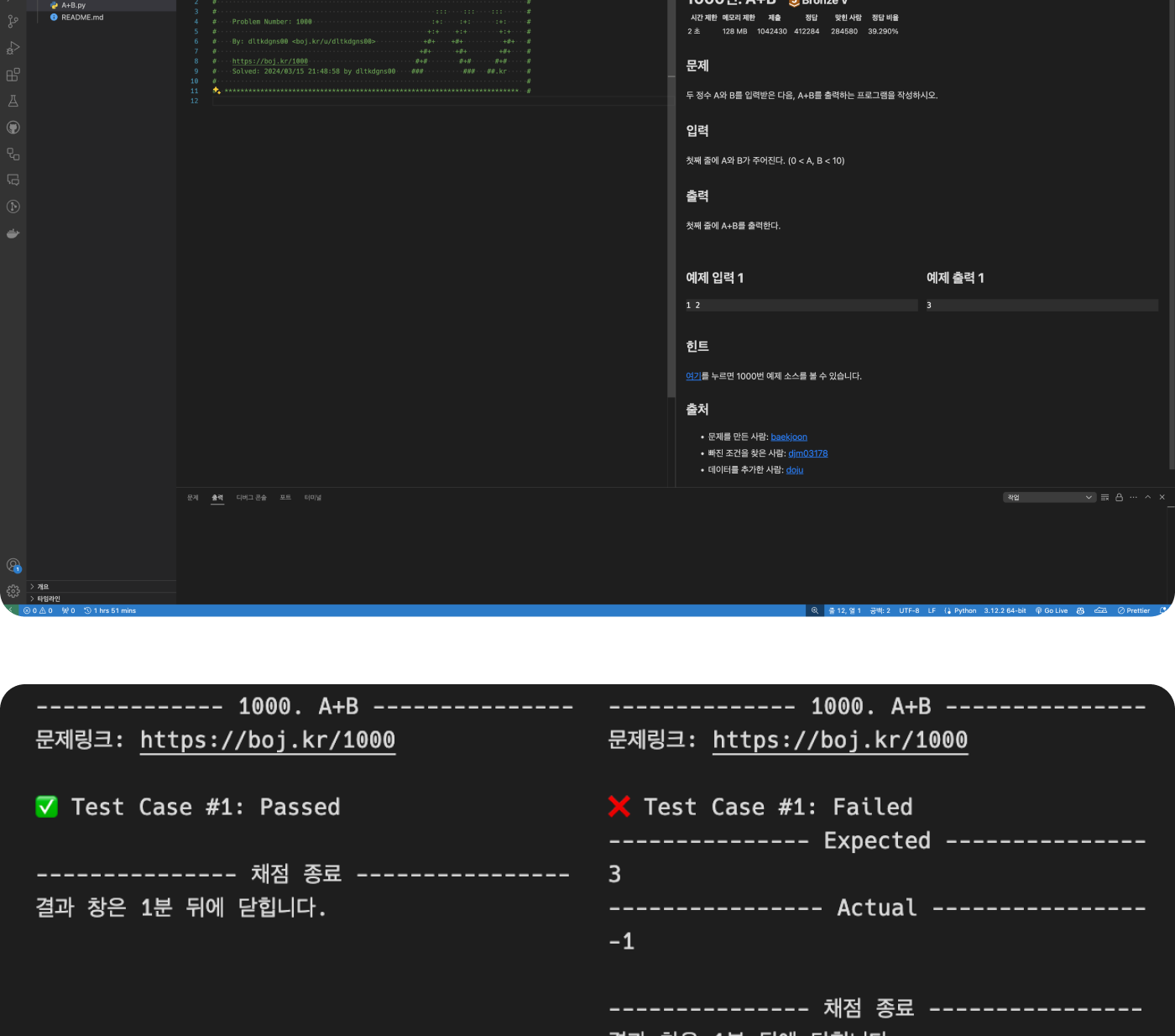
Task: Click 'Test Case #1: Passed' text
Action: tap(206, 807)
